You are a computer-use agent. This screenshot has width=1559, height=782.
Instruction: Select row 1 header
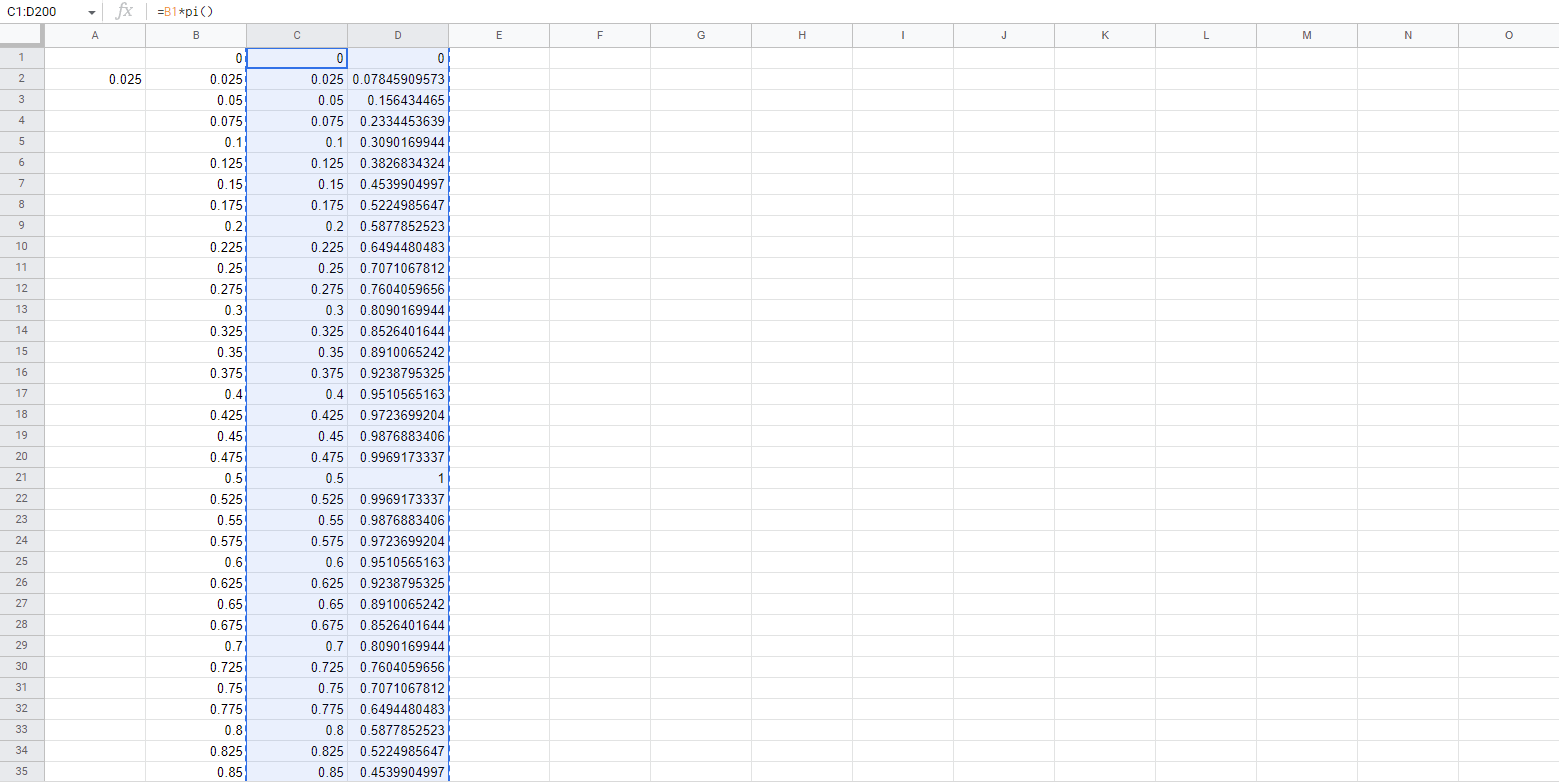tap(21, 57)
